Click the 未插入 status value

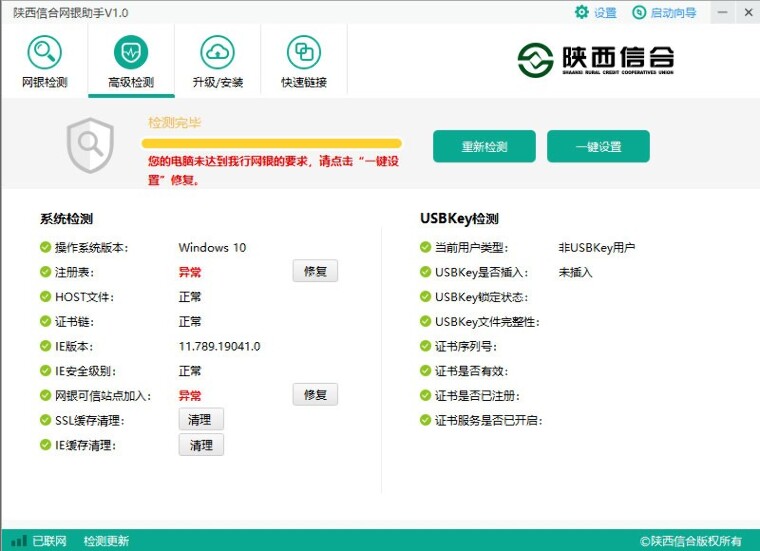click(x=575, y=272)
